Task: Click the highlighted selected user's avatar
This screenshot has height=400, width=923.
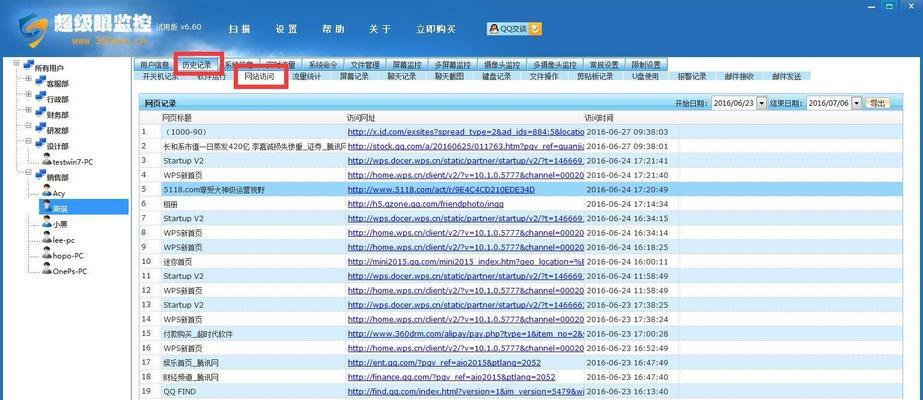Action: coord(47,206)
